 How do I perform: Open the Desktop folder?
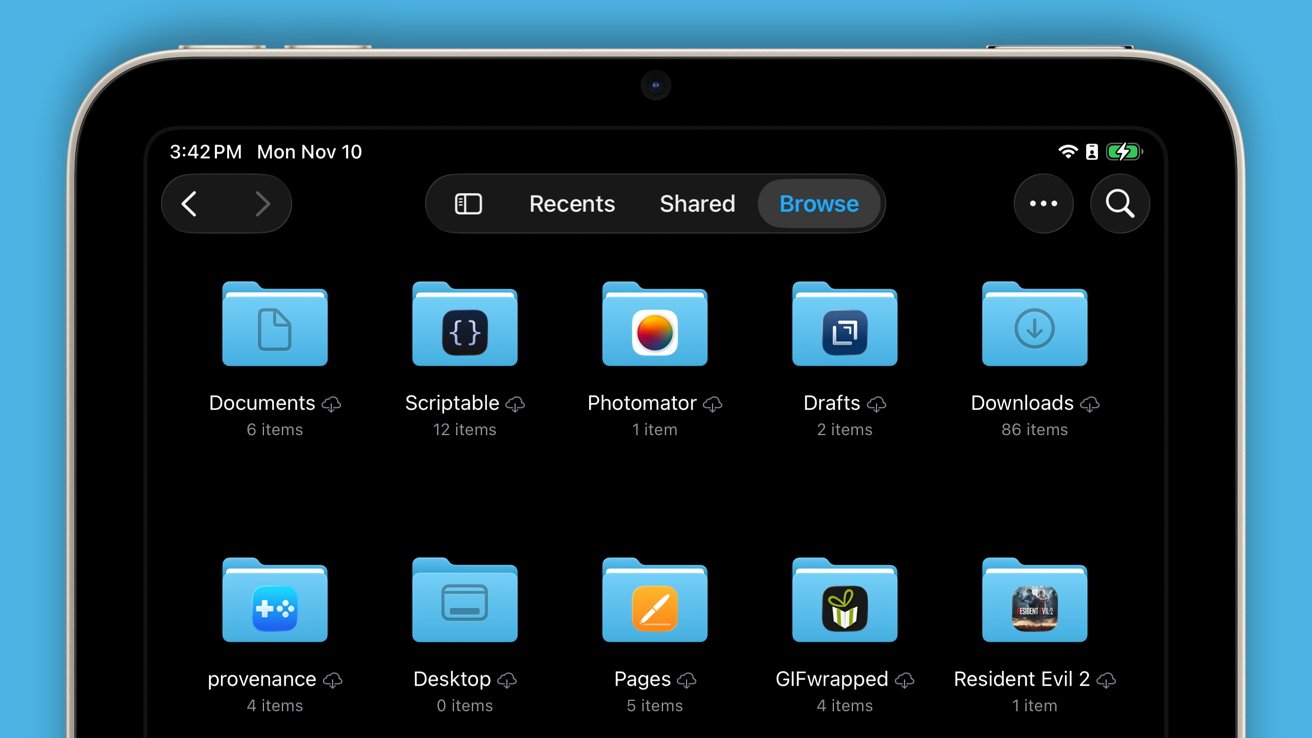(x=465, y=600)
